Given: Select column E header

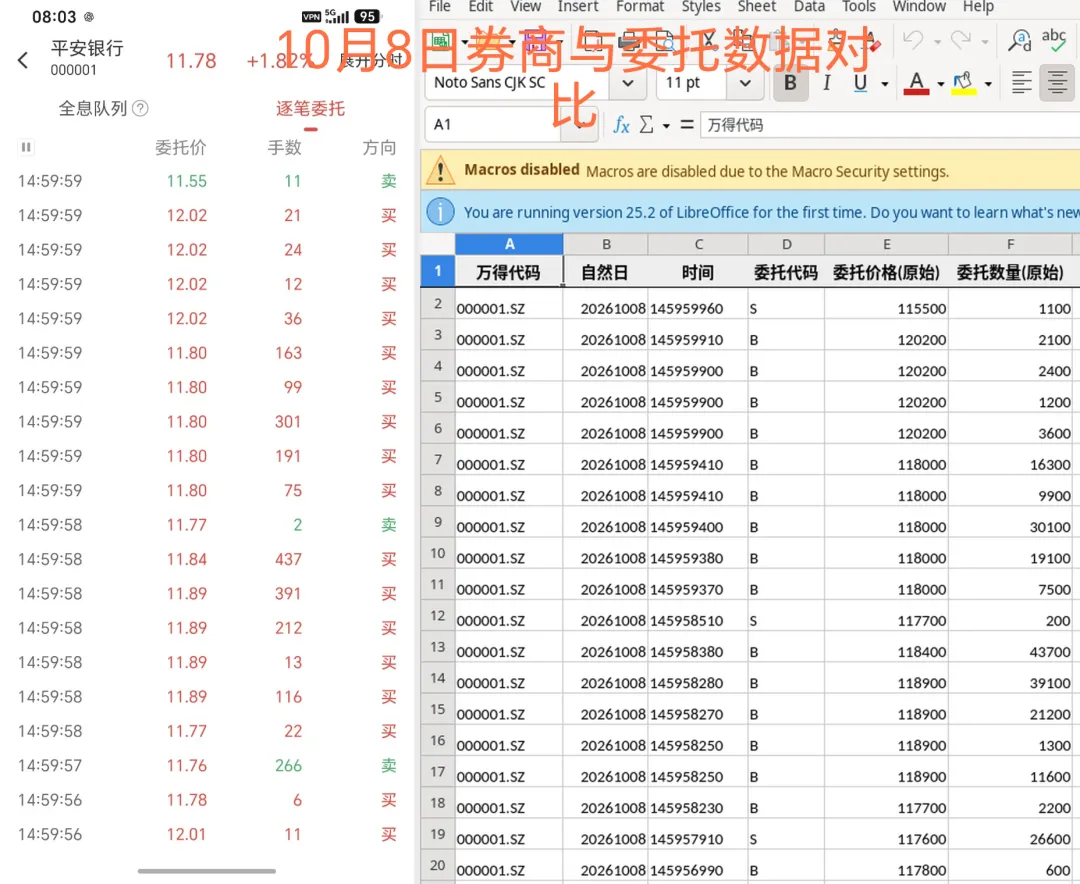Looking at the screenshot, I should coord(886,244).
